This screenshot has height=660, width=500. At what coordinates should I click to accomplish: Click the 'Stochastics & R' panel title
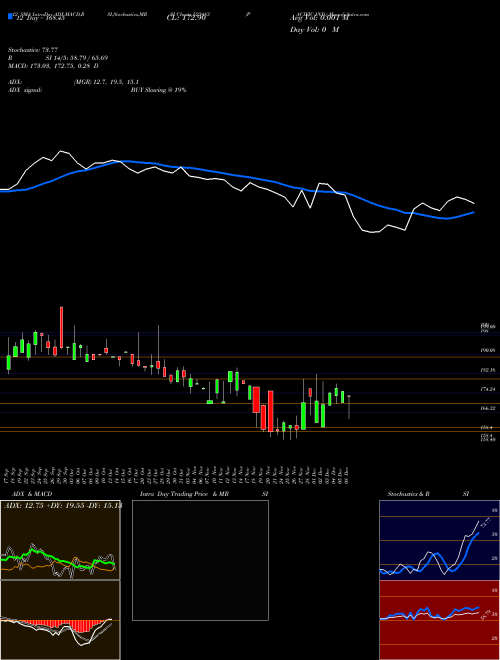point(409,494)
